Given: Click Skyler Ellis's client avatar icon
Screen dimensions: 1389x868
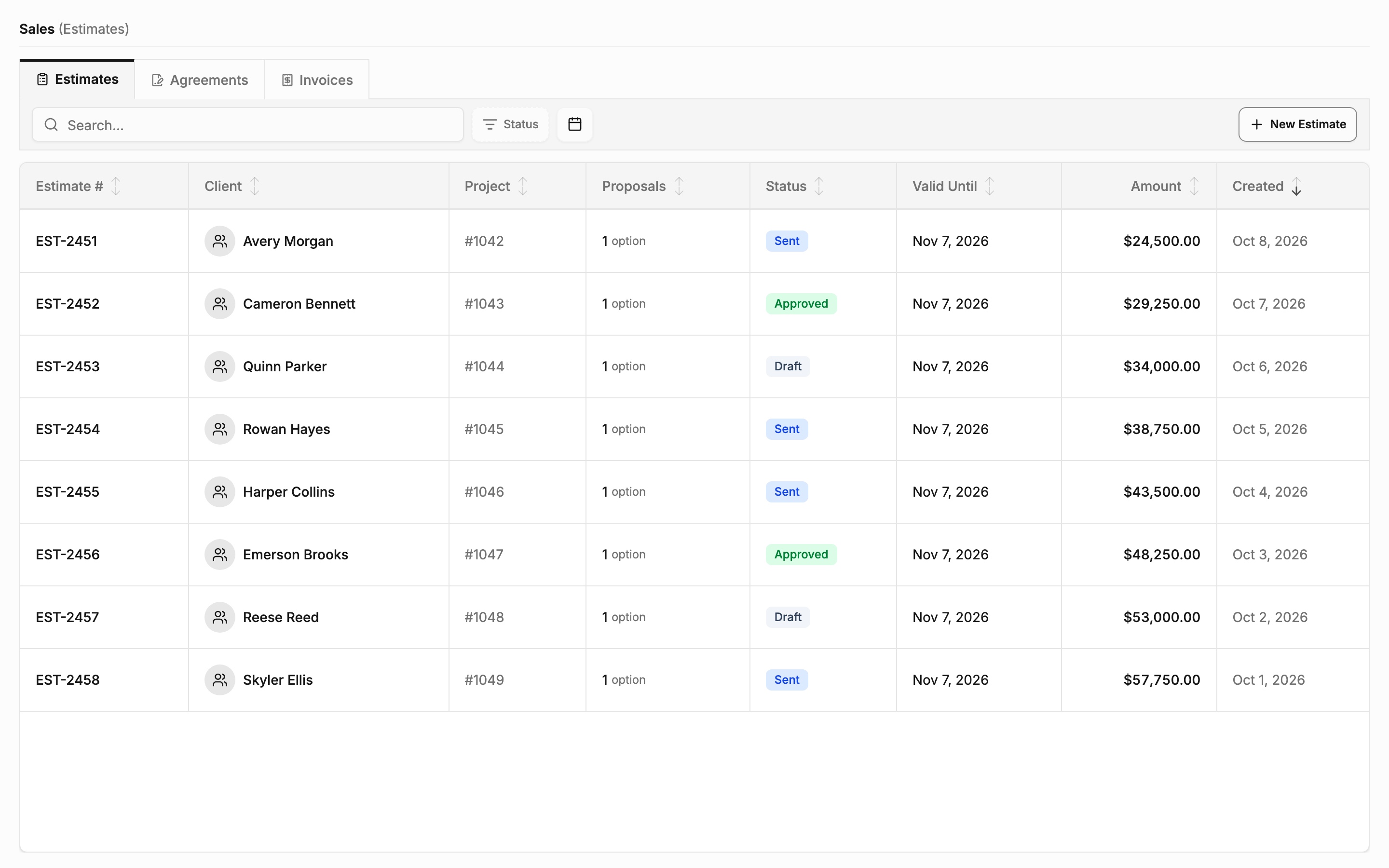Looking at the screenshot, I should point(220,680).
